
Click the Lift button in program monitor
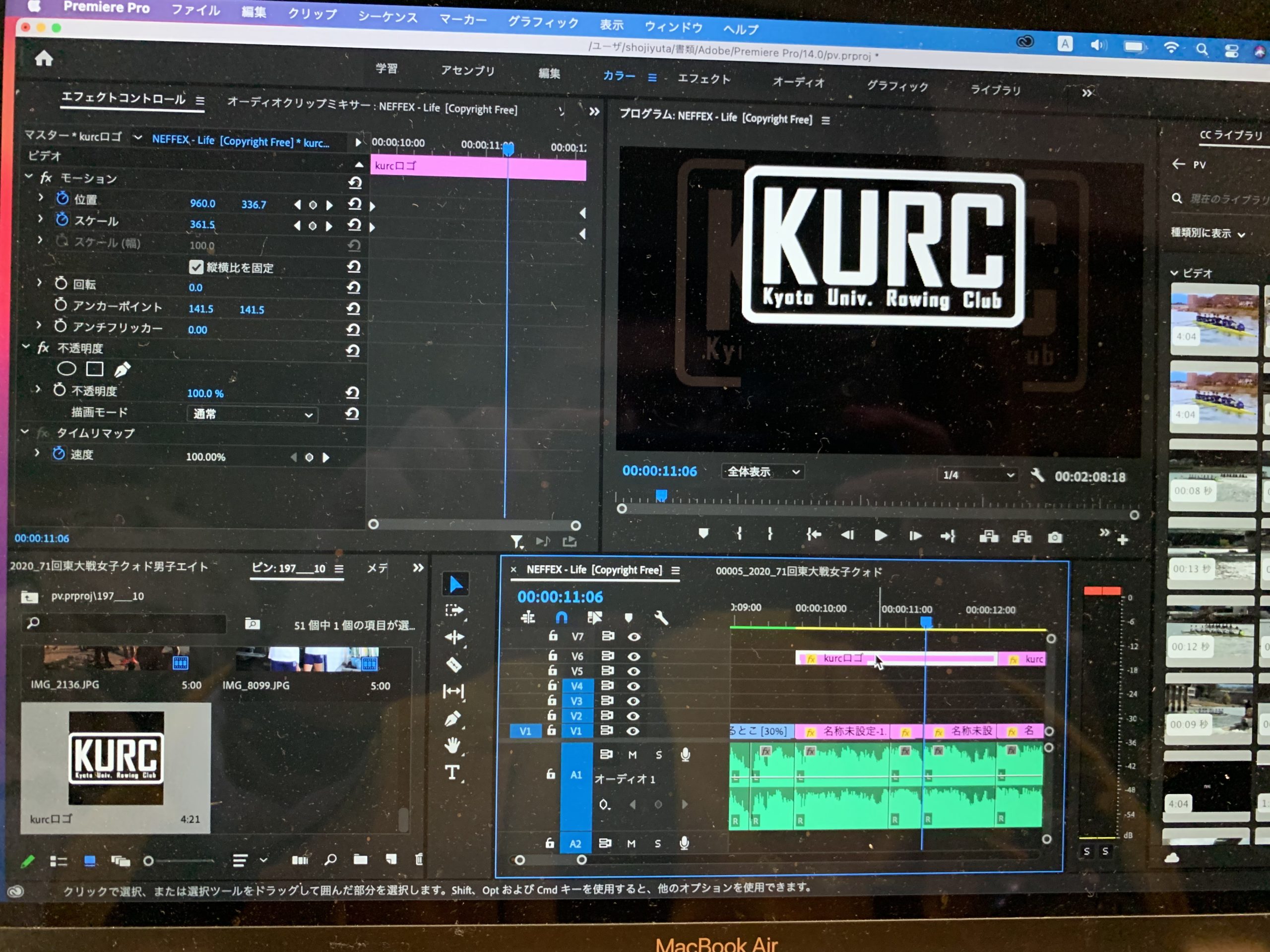click(x=989, y=536)
